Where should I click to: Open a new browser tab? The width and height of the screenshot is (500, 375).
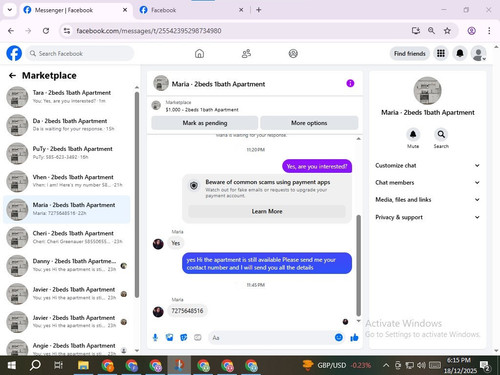(259, 10)
